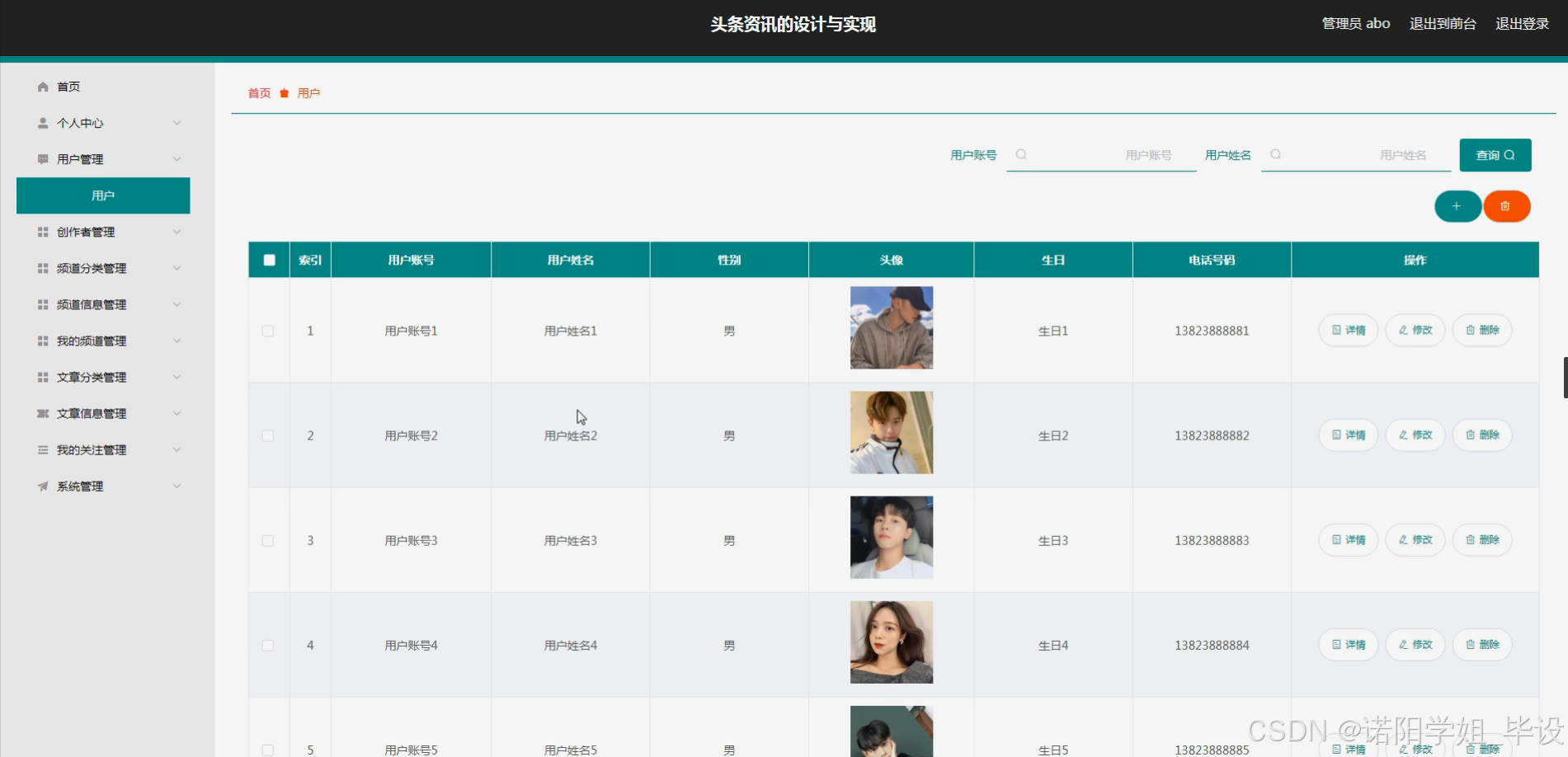Focus the 用户姓名 search input
The width and height of the screenshot is (1568, 757).
pos(1356,155)
